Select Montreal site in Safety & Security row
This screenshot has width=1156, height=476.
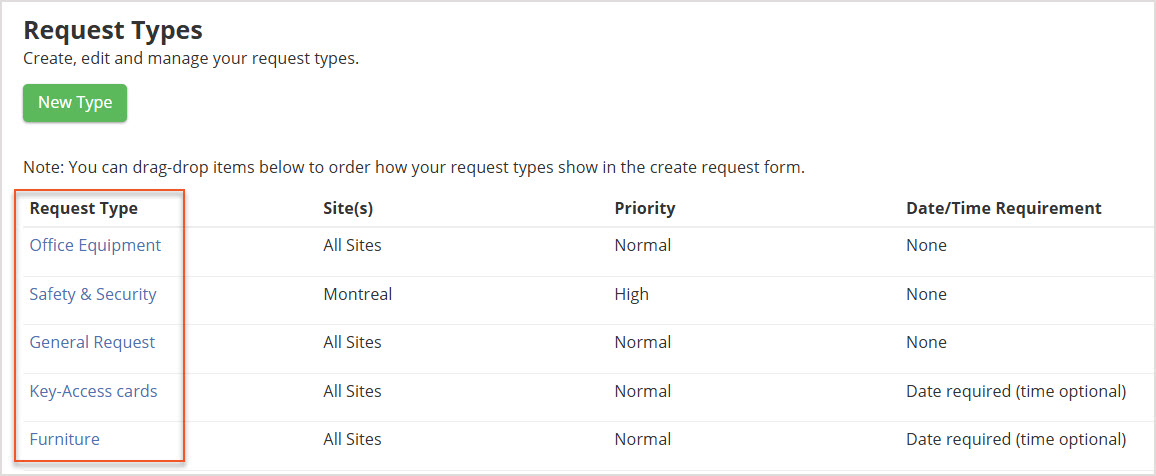(358, 295)
